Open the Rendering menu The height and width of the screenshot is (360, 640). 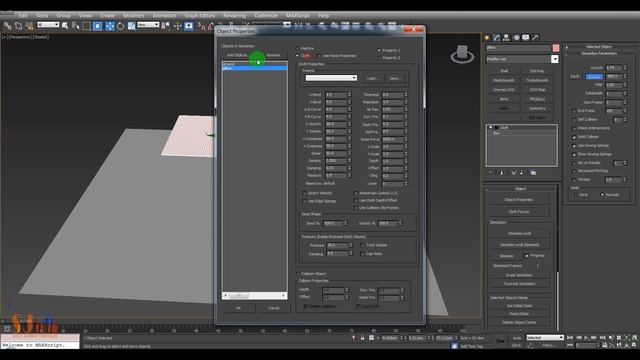pos(234,16)
